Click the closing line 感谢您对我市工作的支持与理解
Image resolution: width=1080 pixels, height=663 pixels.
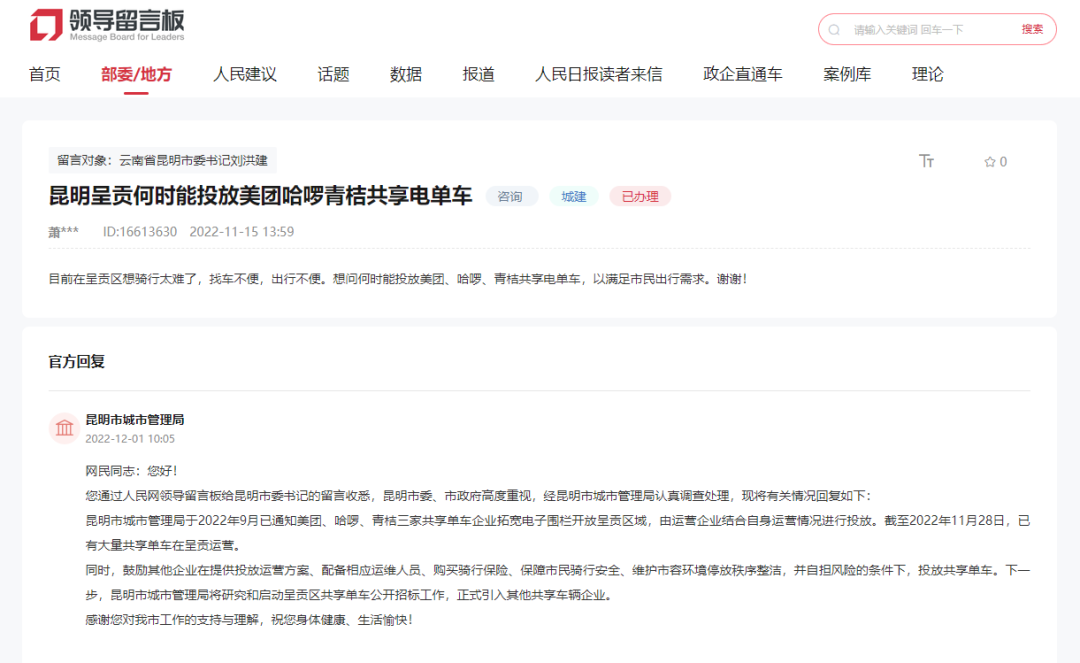pyautogui.click(x=172, y=620)
